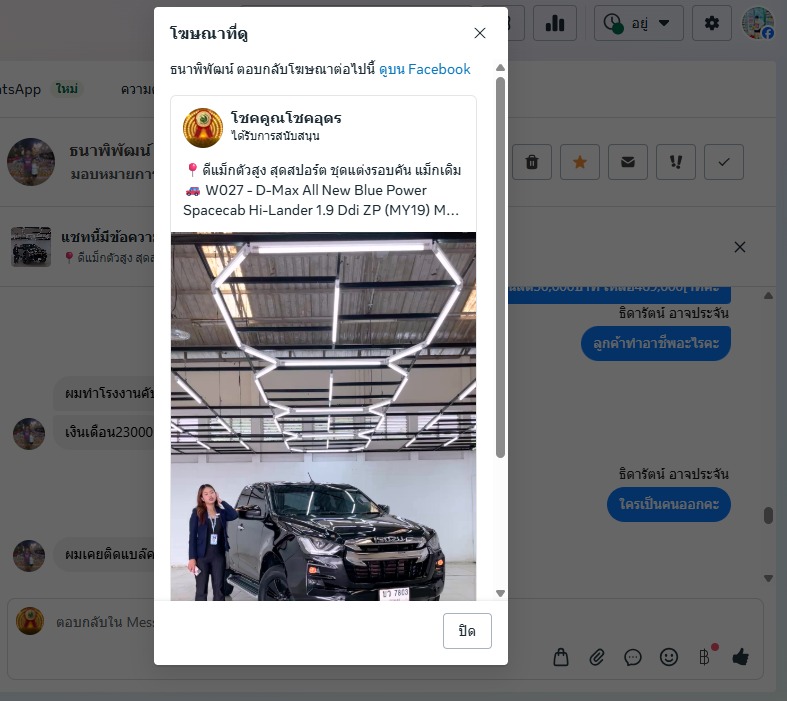Screen dimensions: 787x701
Task: Click the dialog scrollbar up arrow
Action: tap(500, 67)
